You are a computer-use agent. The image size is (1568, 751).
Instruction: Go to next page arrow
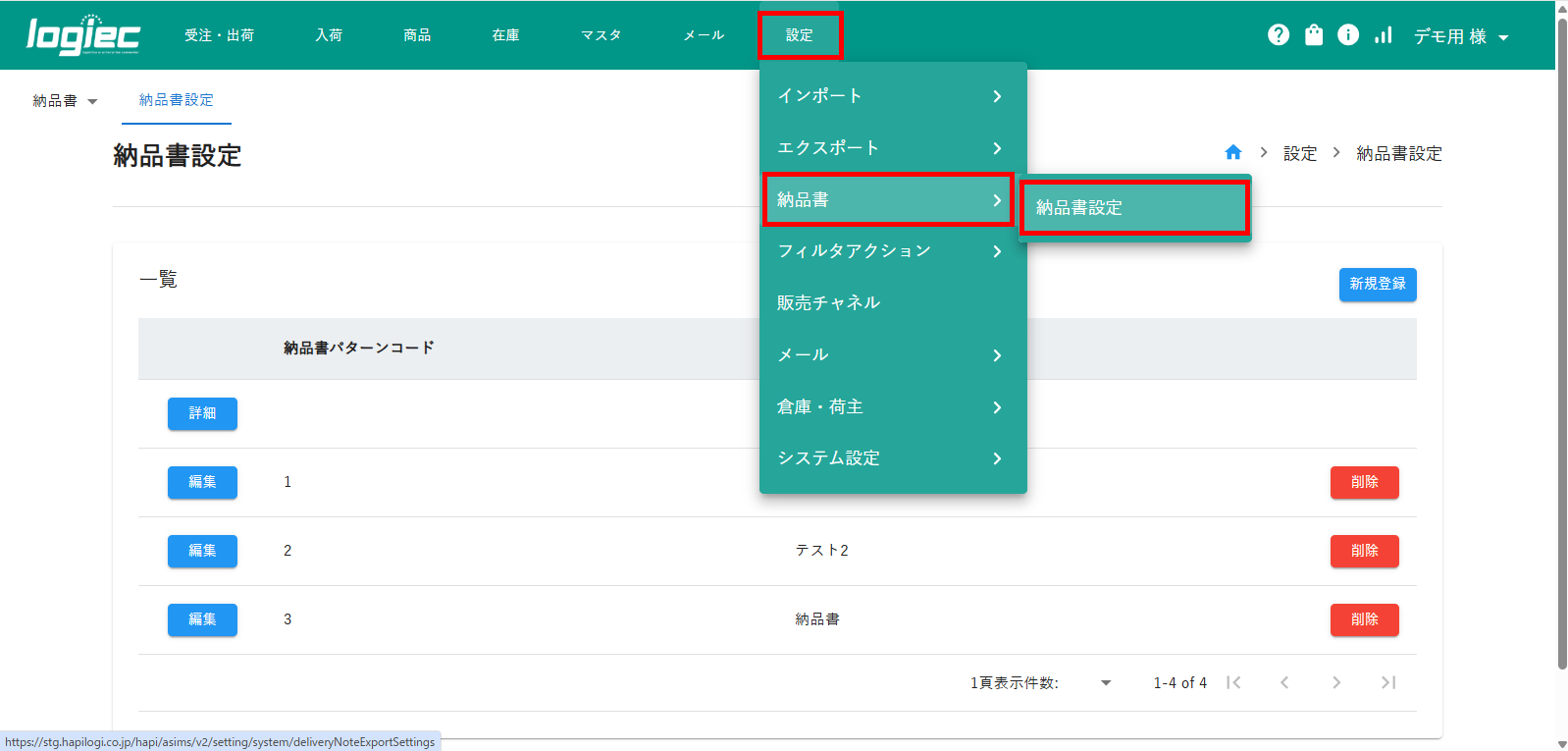1336,682
